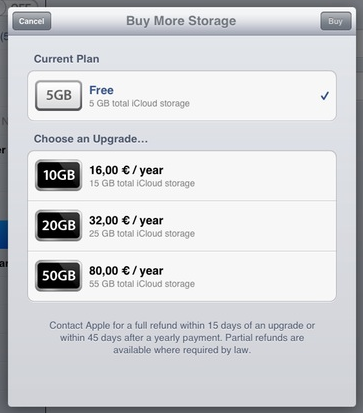
Task: Choose the 16,00 € / year plan
Action: click(x=182, y=176)
